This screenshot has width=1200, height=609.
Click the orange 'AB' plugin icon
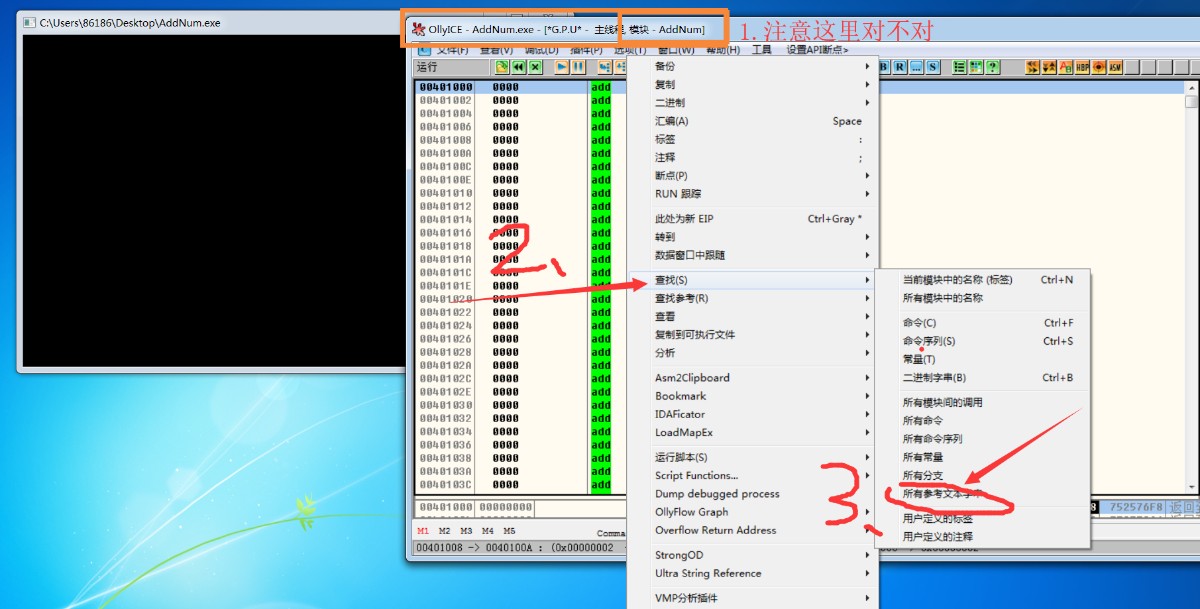click(1066, 67)
